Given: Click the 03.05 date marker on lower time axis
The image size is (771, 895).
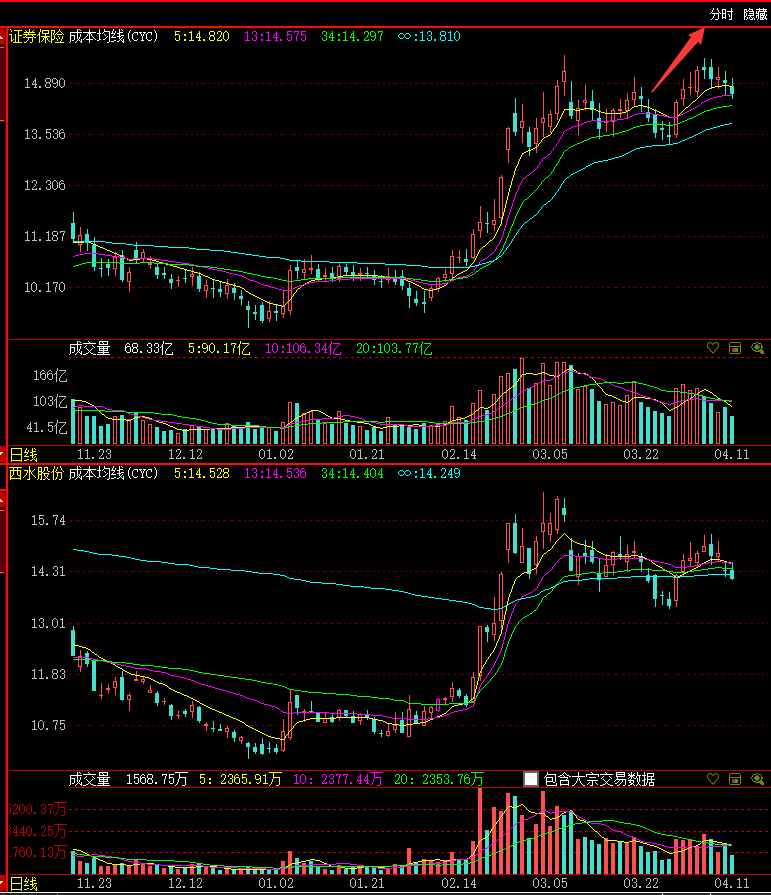Looking at the screenshot, I should coord(550,884).
